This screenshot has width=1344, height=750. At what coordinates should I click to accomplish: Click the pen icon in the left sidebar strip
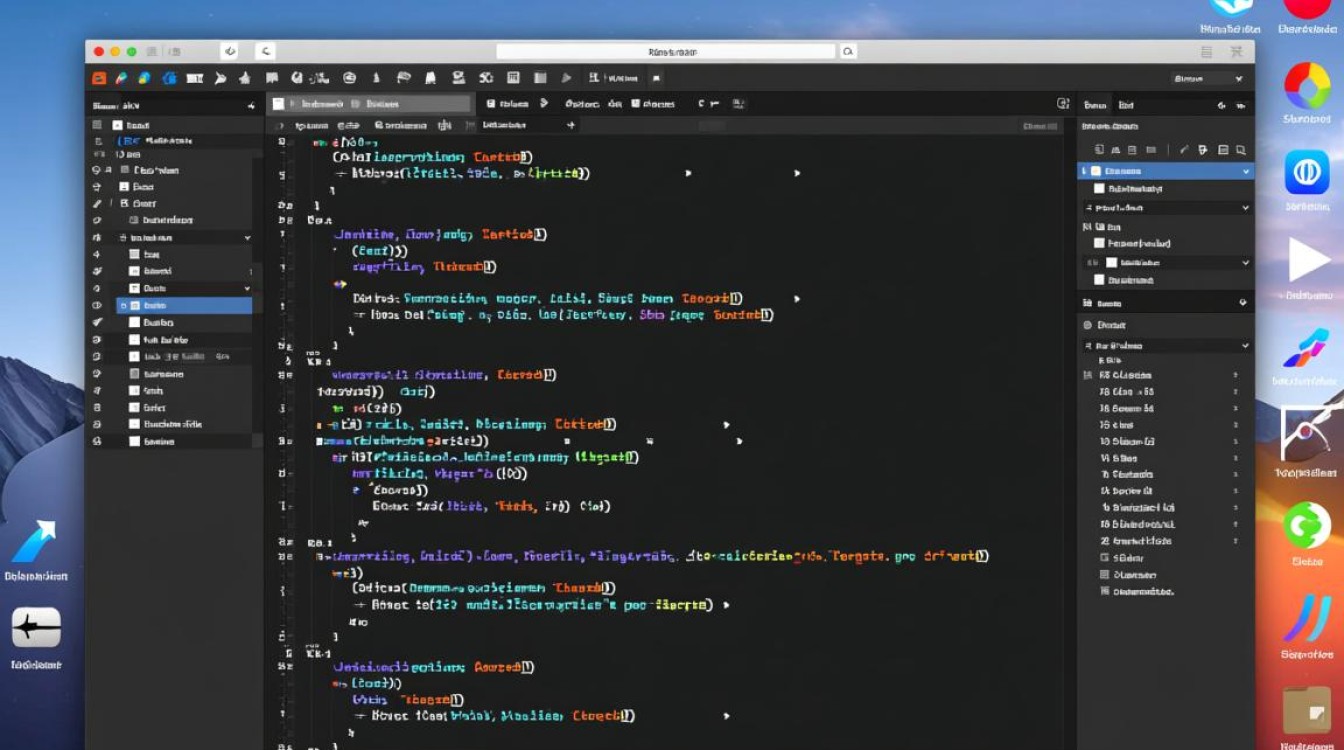point(97,203)
